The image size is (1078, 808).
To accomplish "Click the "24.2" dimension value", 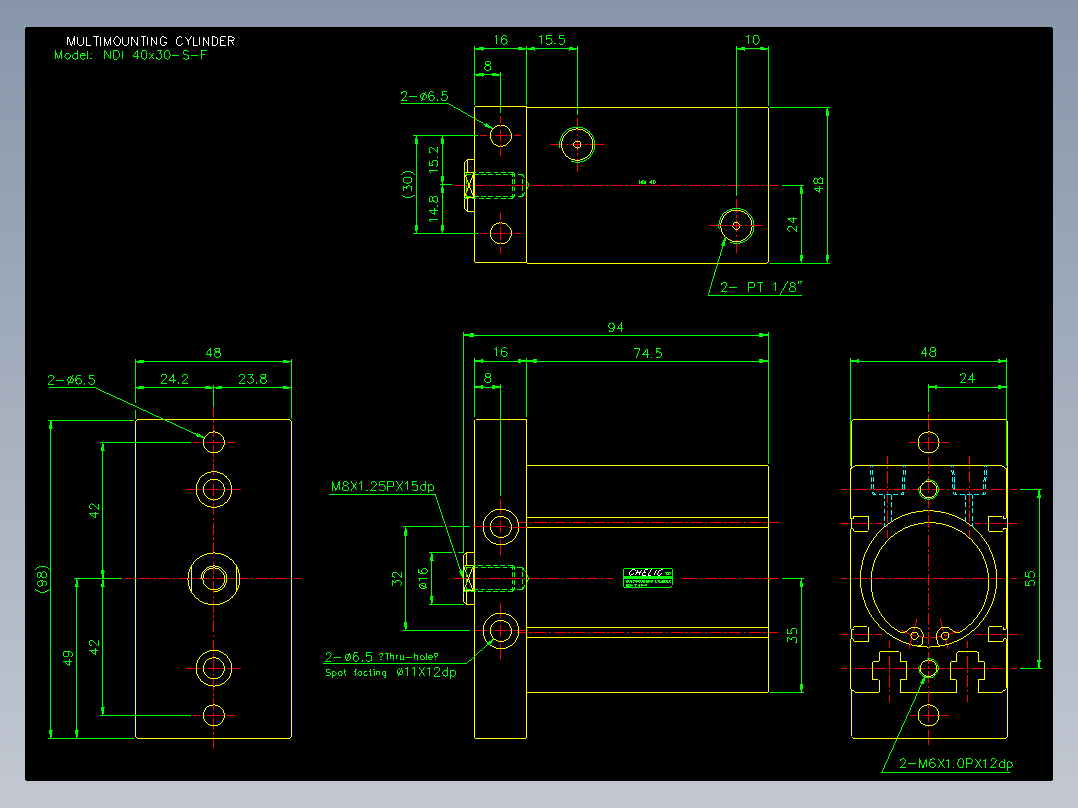I will tap(174, 379).
